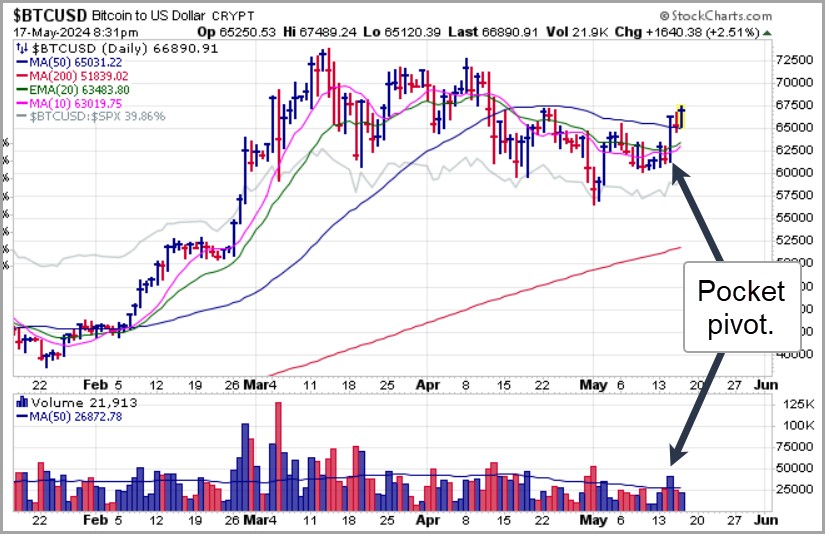Click the 70000 price axis label
825x534 pixels.
click(794, 83)
